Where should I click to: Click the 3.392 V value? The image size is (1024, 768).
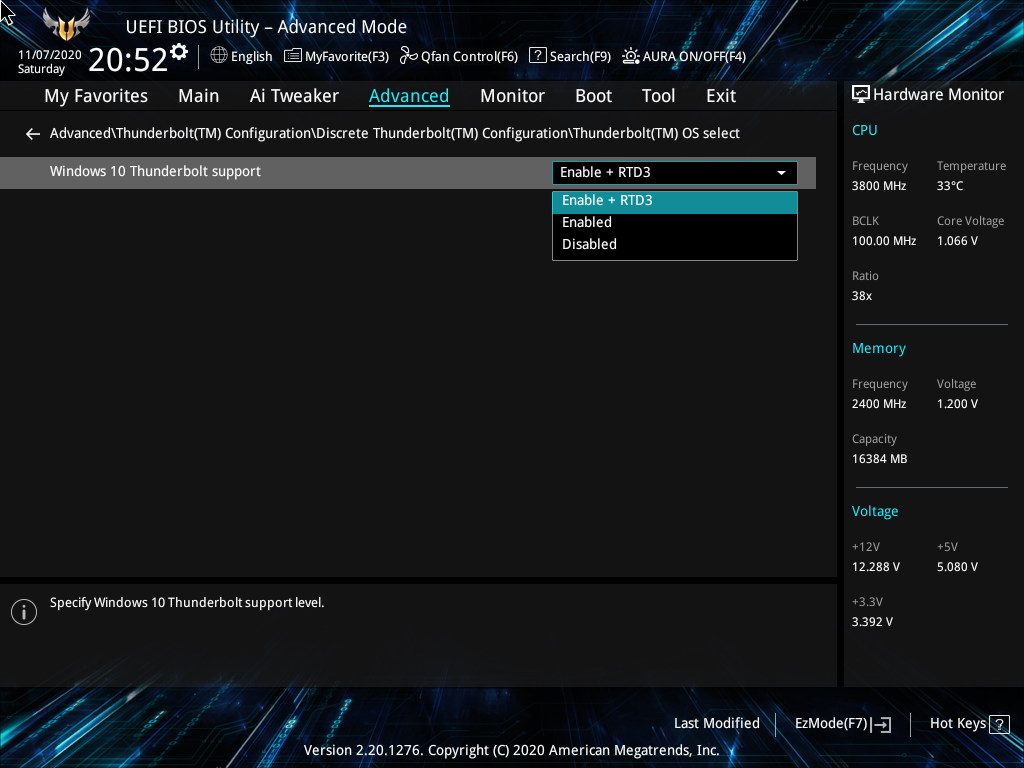pyautogui.click(x=872, y=622)
